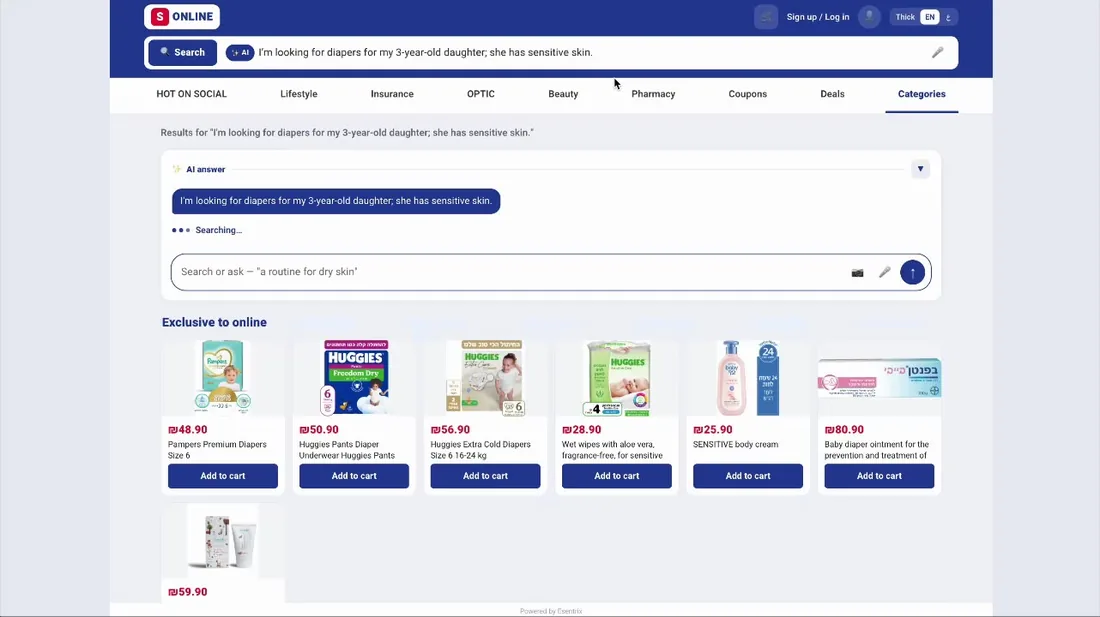Add baby diaper ointment to cart
The width and height of the screenshot is (1100, 617).
pos(879,476)
